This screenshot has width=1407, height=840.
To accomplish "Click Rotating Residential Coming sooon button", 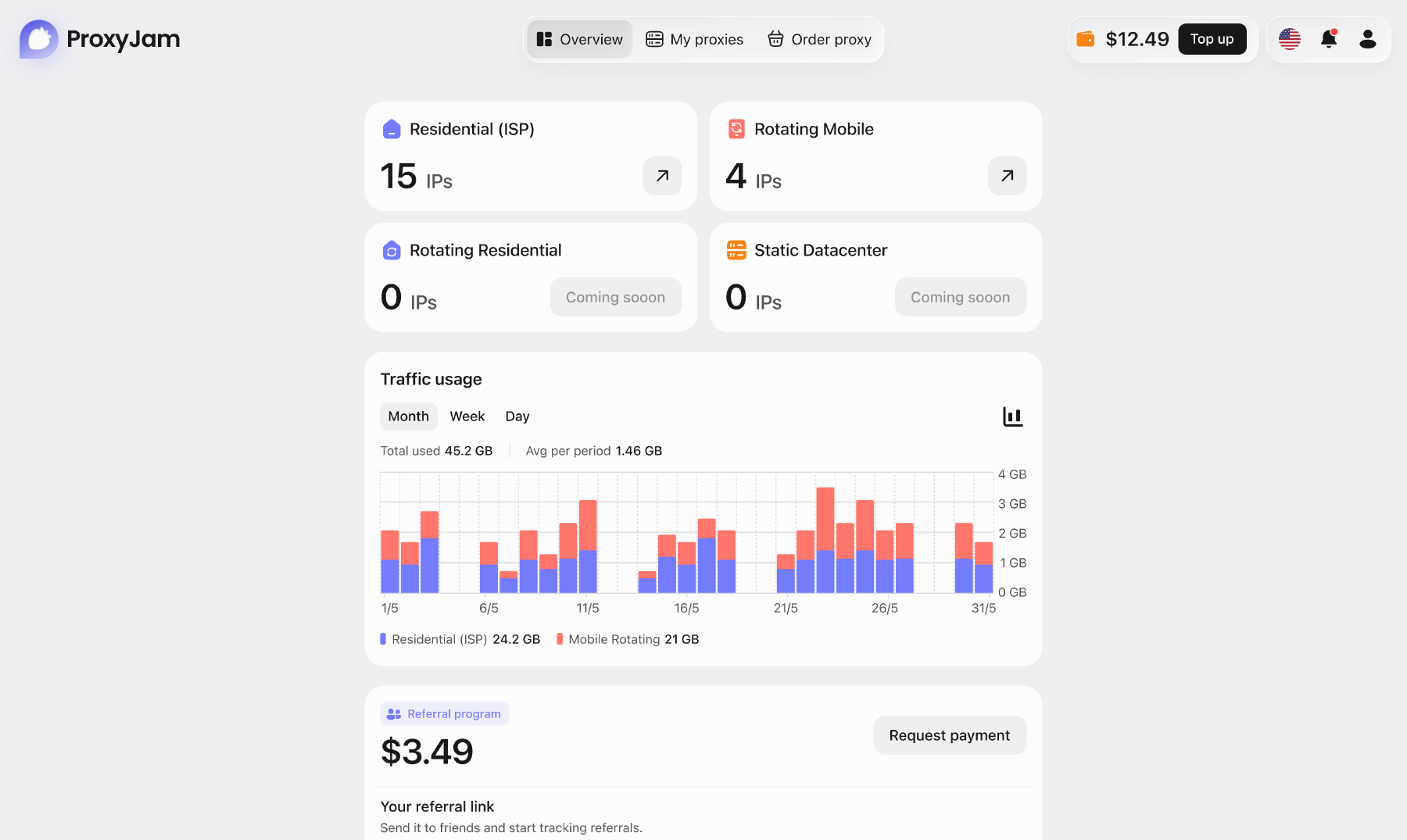I will pos(615,297).
